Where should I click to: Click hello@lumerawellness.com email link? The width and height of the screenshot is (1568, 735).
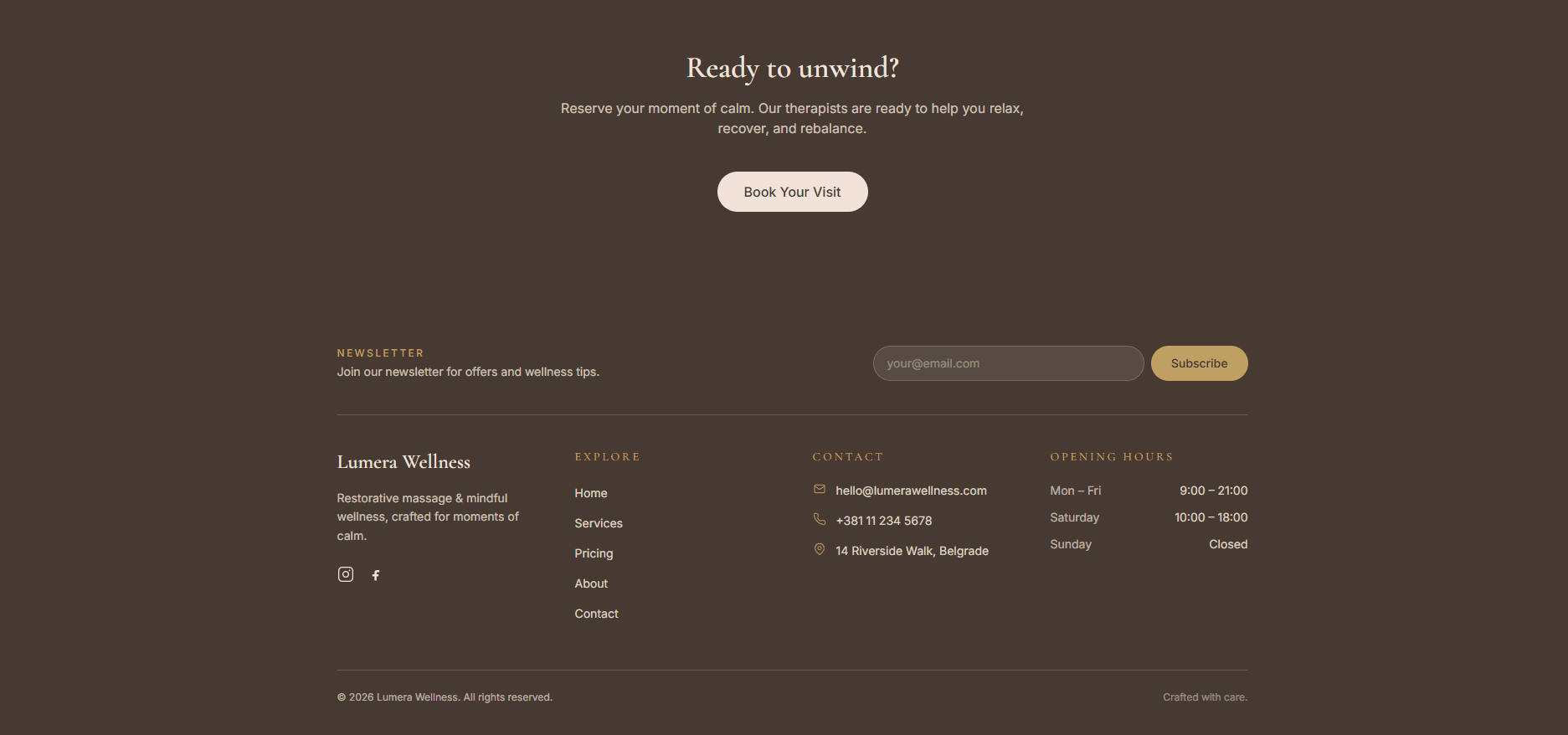click(x=911, y=491)
